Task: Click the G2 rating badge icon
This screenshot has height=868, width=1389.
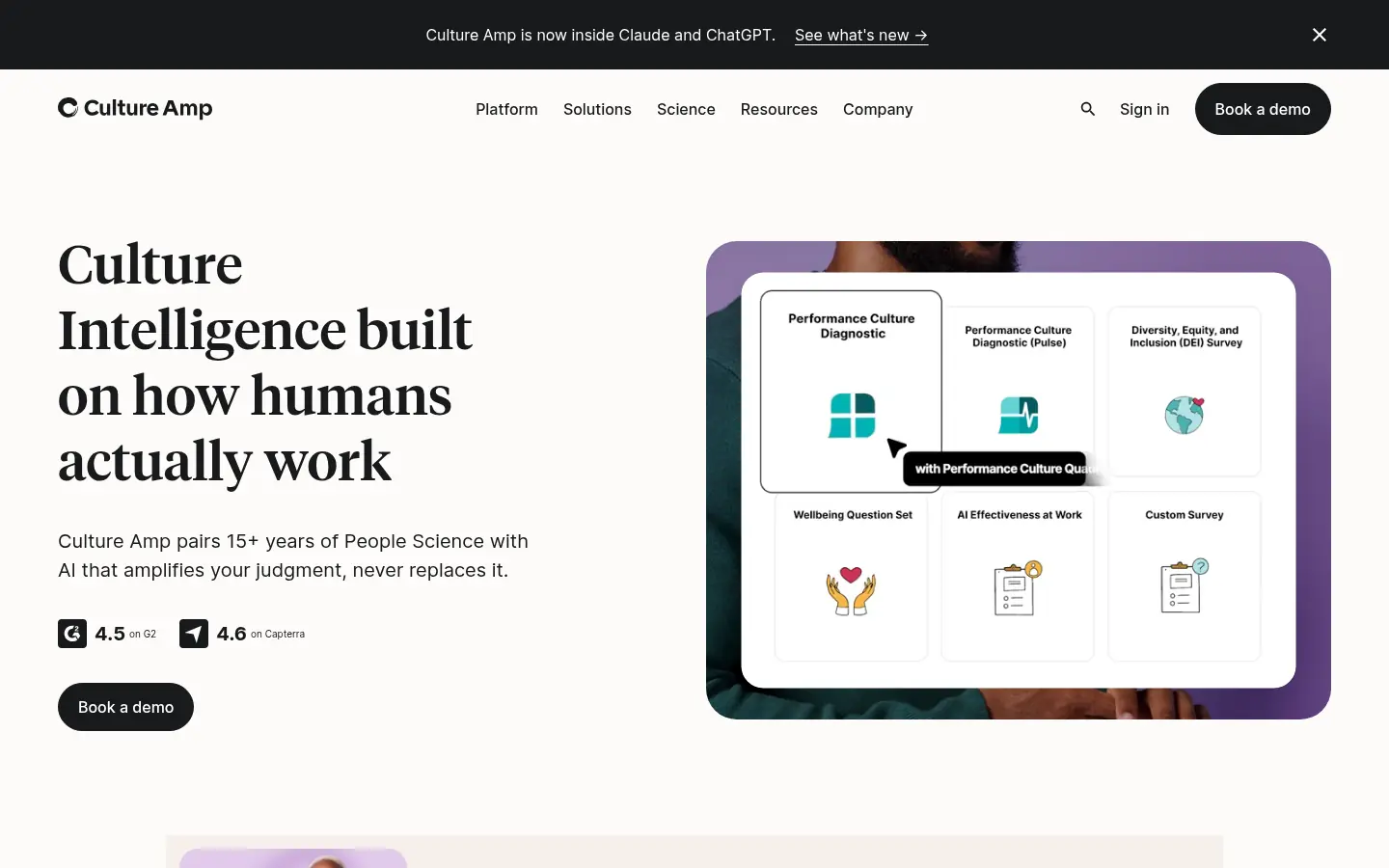Action: pos(72,634)
